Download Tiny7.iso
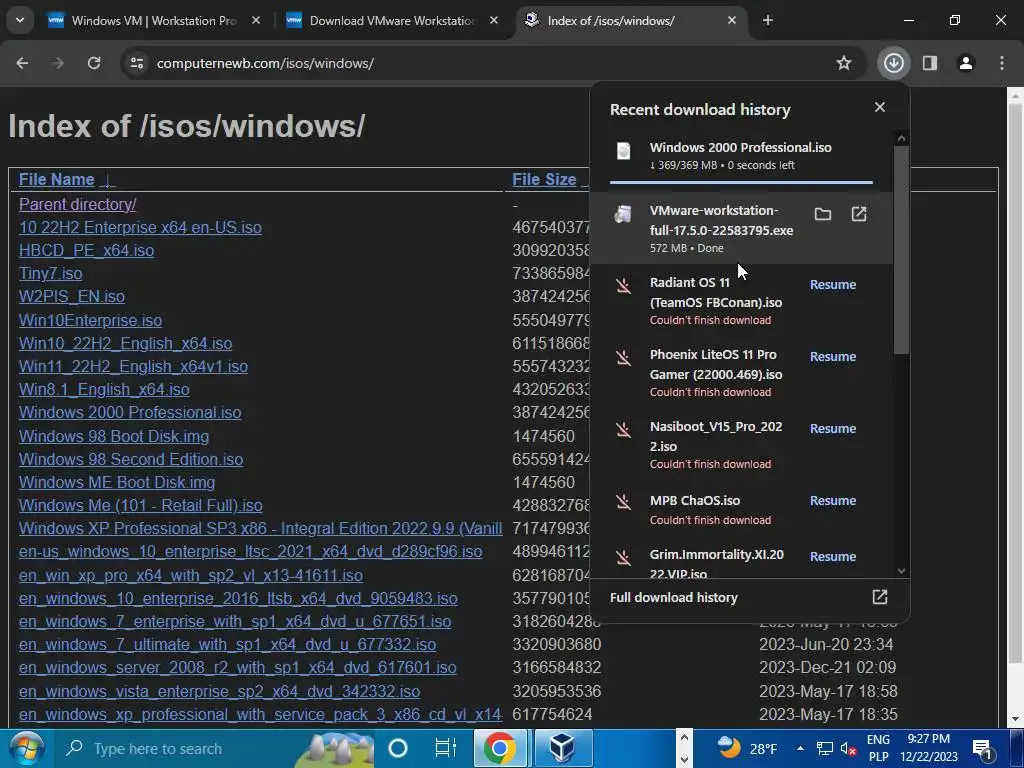The height and width of the screenshot is (768, 1024). (50, 274)
